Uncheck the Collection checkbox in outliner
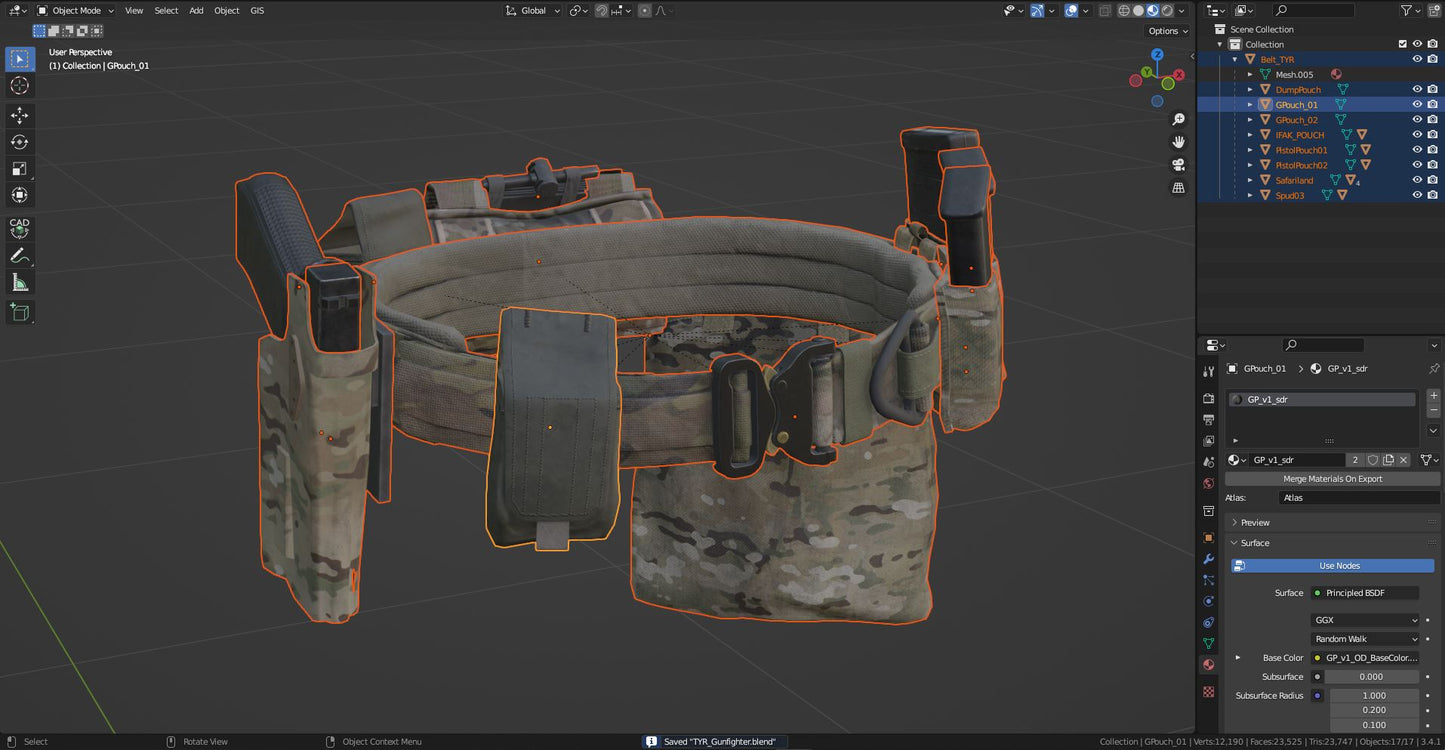This screenshot has height=750, width=1445. coord(1402,43)
